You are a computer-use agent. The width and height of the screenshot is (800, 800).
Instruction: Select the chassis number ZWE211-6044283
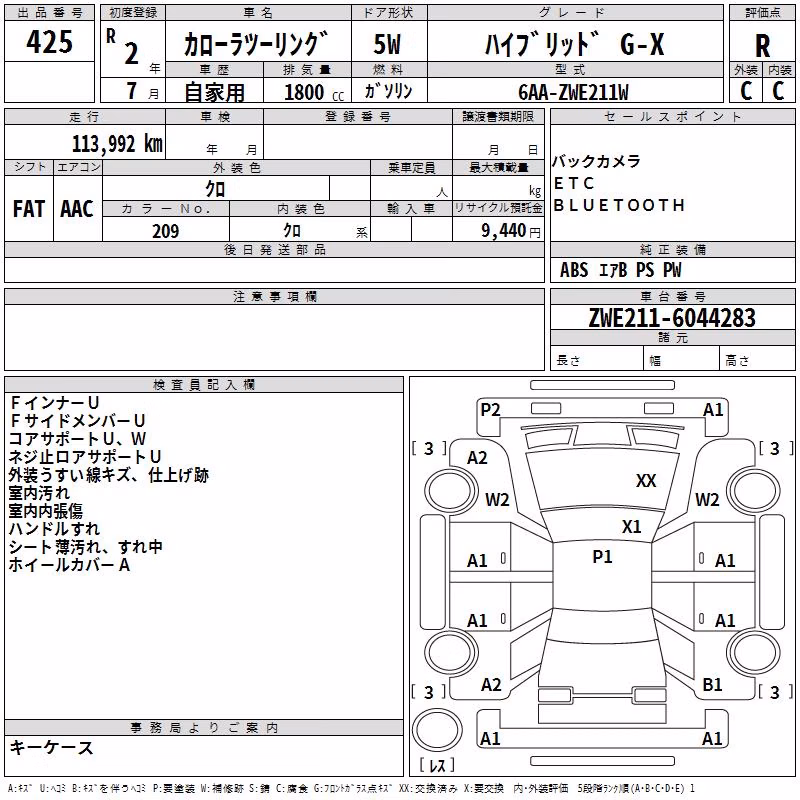click(x=672, y=318)
